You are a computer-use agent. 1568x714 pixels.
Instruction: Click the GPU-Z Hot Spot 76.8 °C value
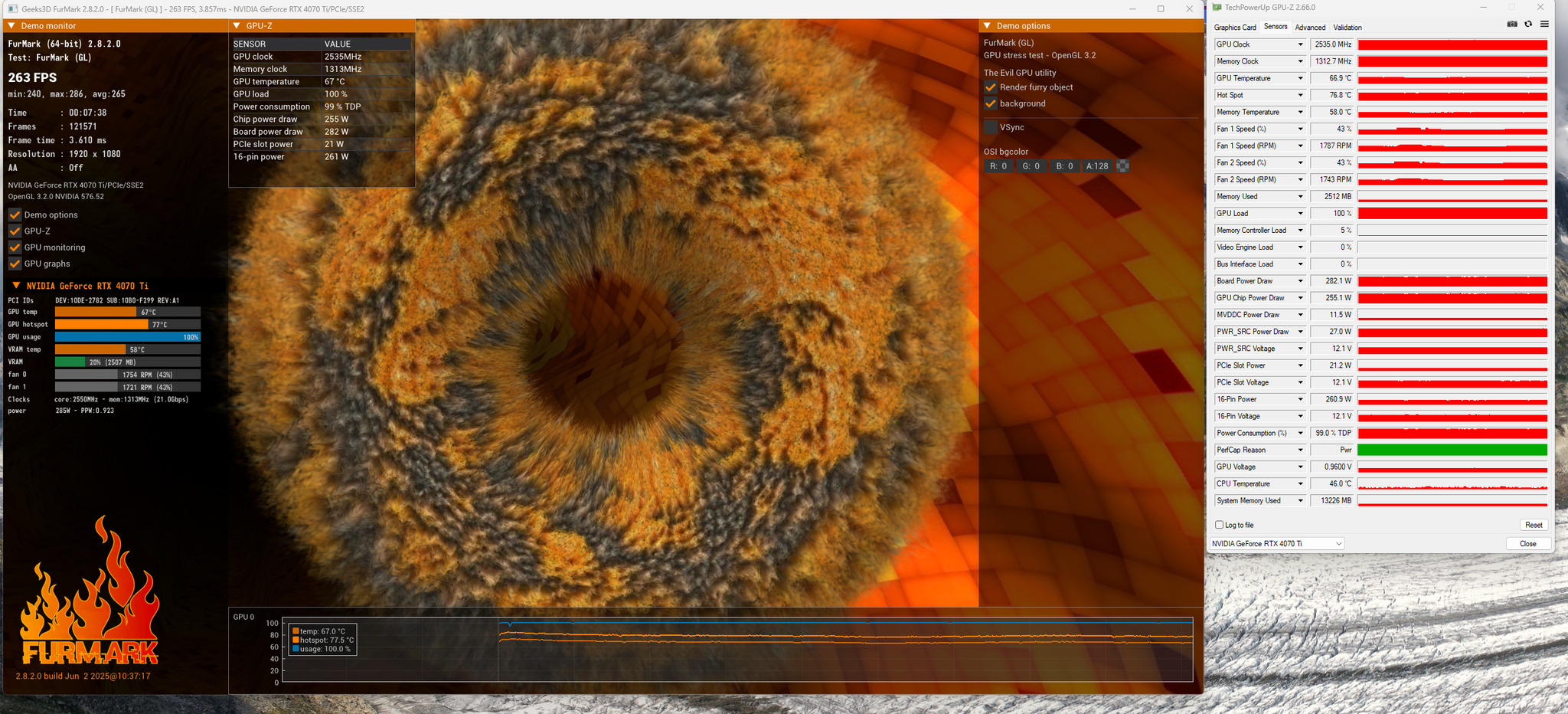tap(1333, 95)
